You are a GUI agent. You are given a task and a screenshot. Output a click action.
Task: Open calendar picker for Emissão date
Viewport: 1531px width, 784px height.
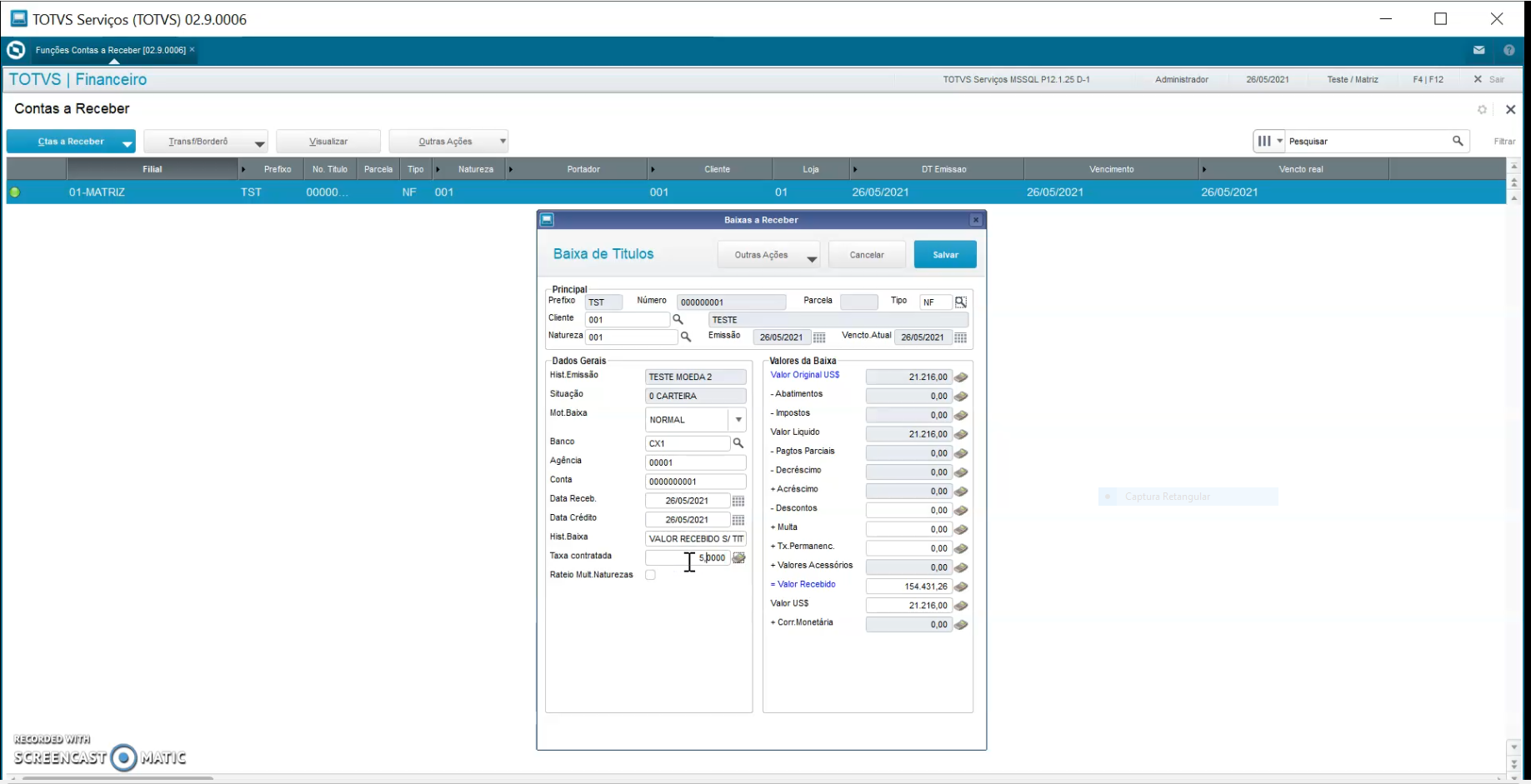[819, 337]
